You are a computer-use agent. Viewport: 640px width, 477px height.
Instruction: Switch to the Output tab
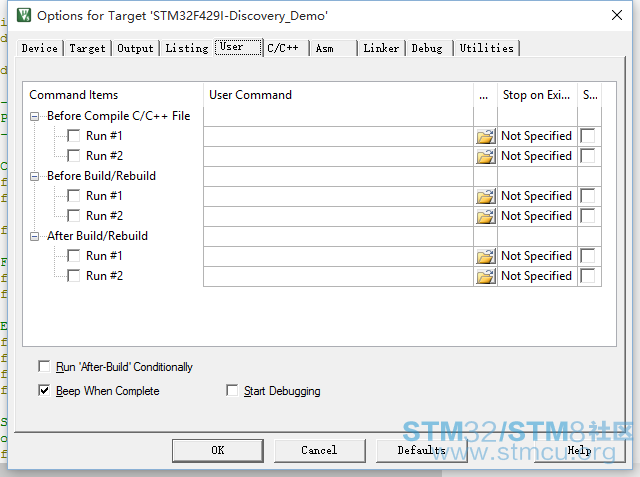pos(136,49)
